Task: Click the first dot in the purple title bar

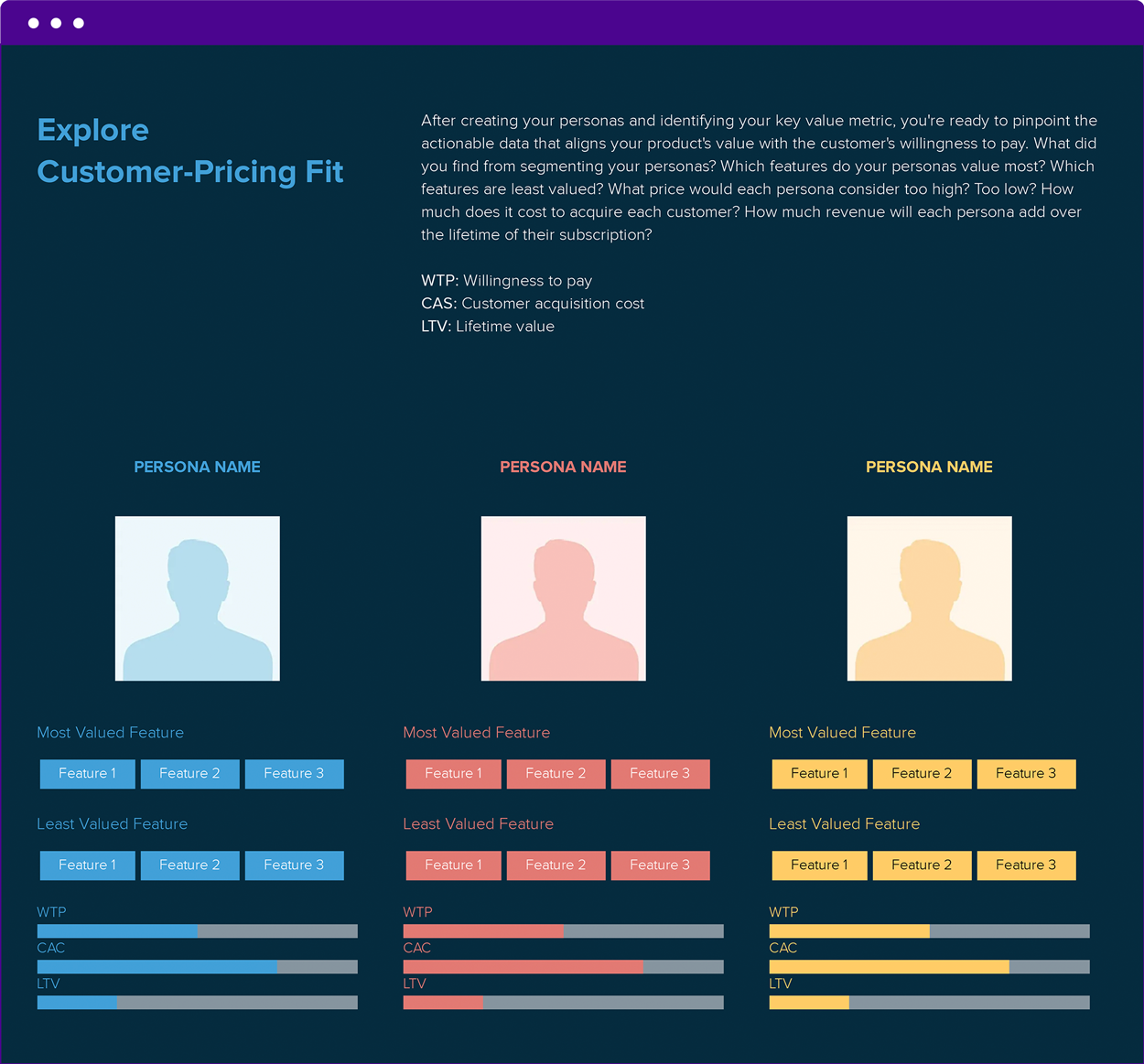Action: 34,23
